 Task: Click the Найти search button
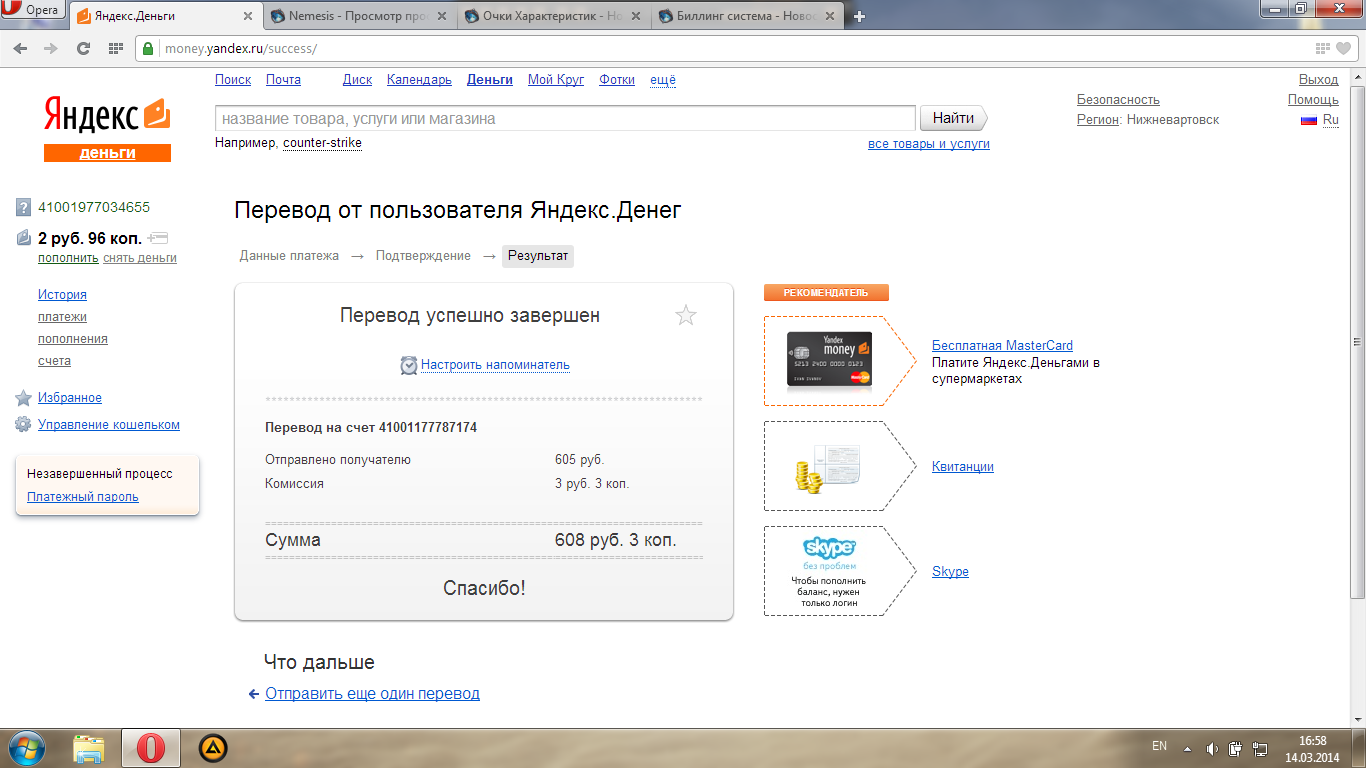(x=953, y=118)
